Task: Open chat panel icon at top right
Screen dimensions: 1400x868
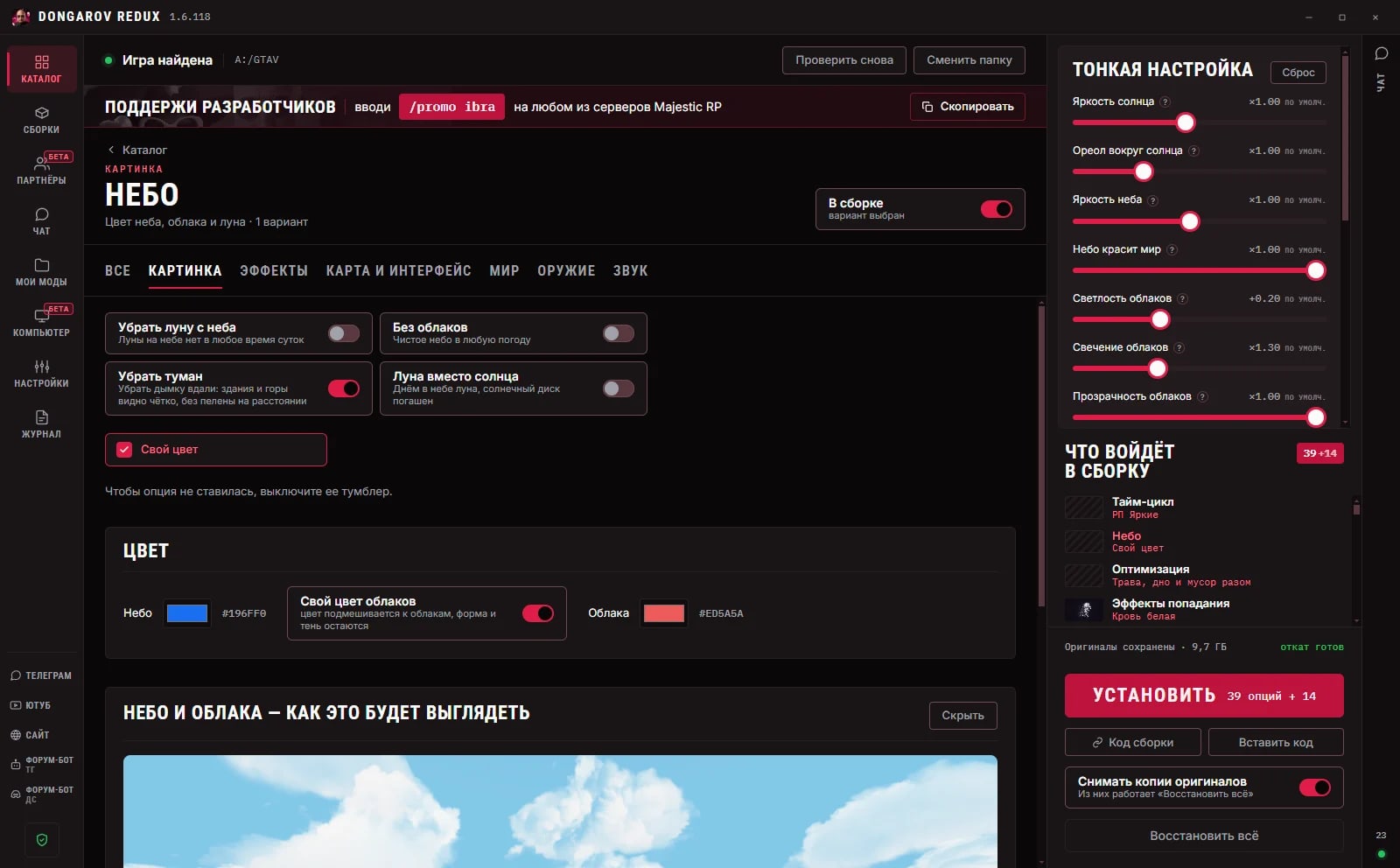Action: coord(1382,54)
